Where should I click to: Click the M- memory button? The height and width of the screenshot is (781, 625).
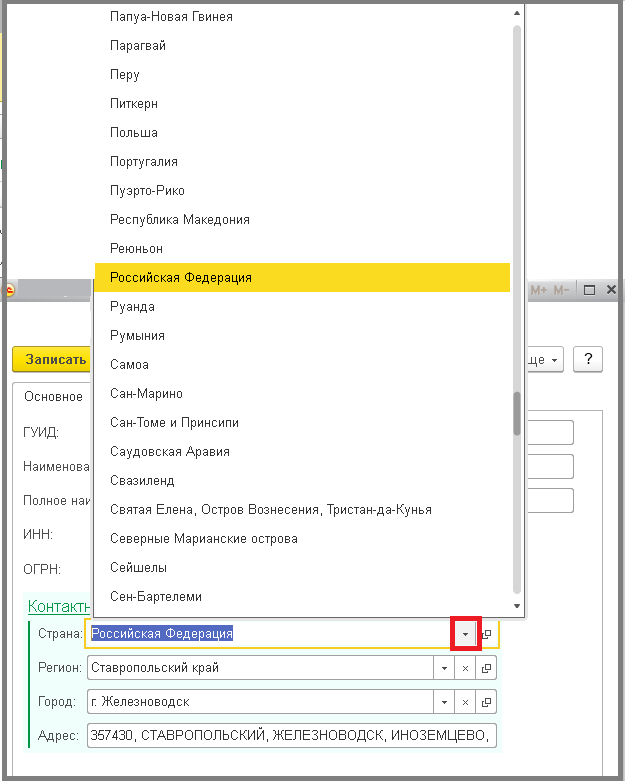click(561, 290)
